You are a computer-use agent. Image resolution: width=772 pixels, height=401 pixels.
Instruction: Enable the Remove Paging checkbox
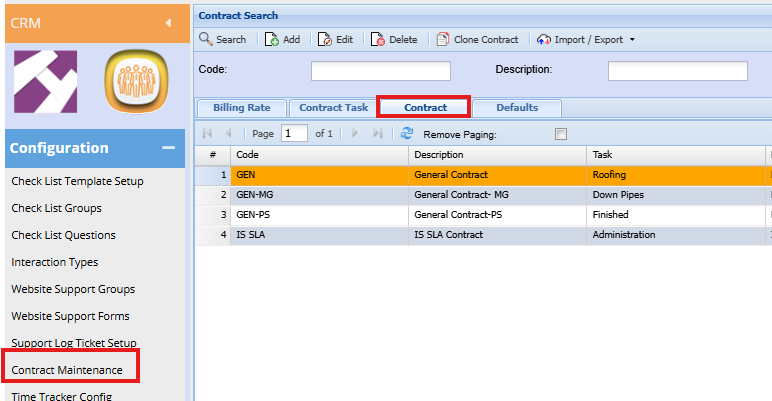[561, 134]
